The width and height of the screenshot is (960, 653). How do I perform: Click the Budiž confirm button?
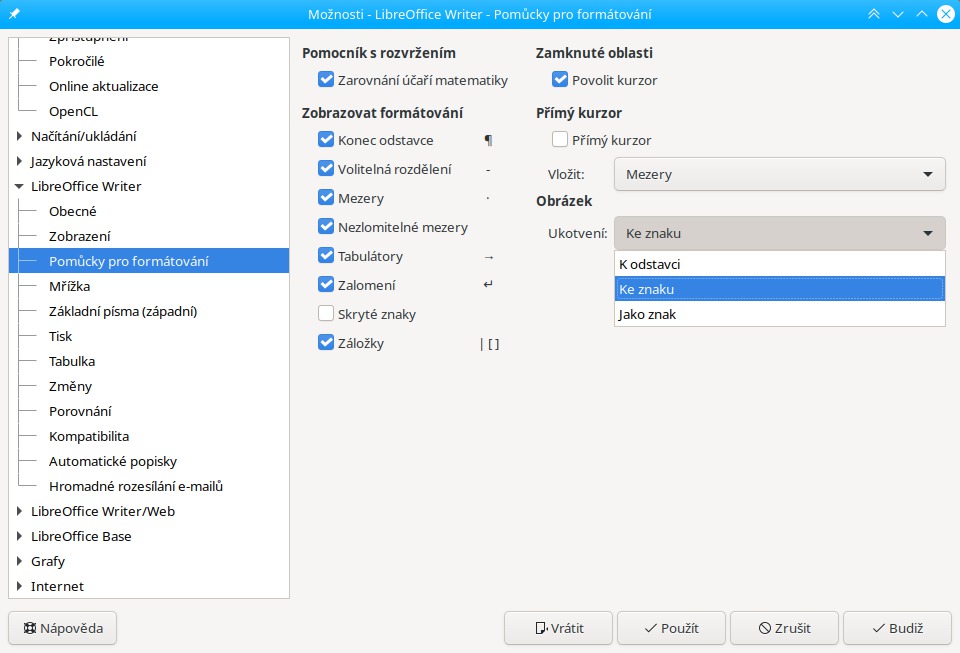click(x=897, y=628)
